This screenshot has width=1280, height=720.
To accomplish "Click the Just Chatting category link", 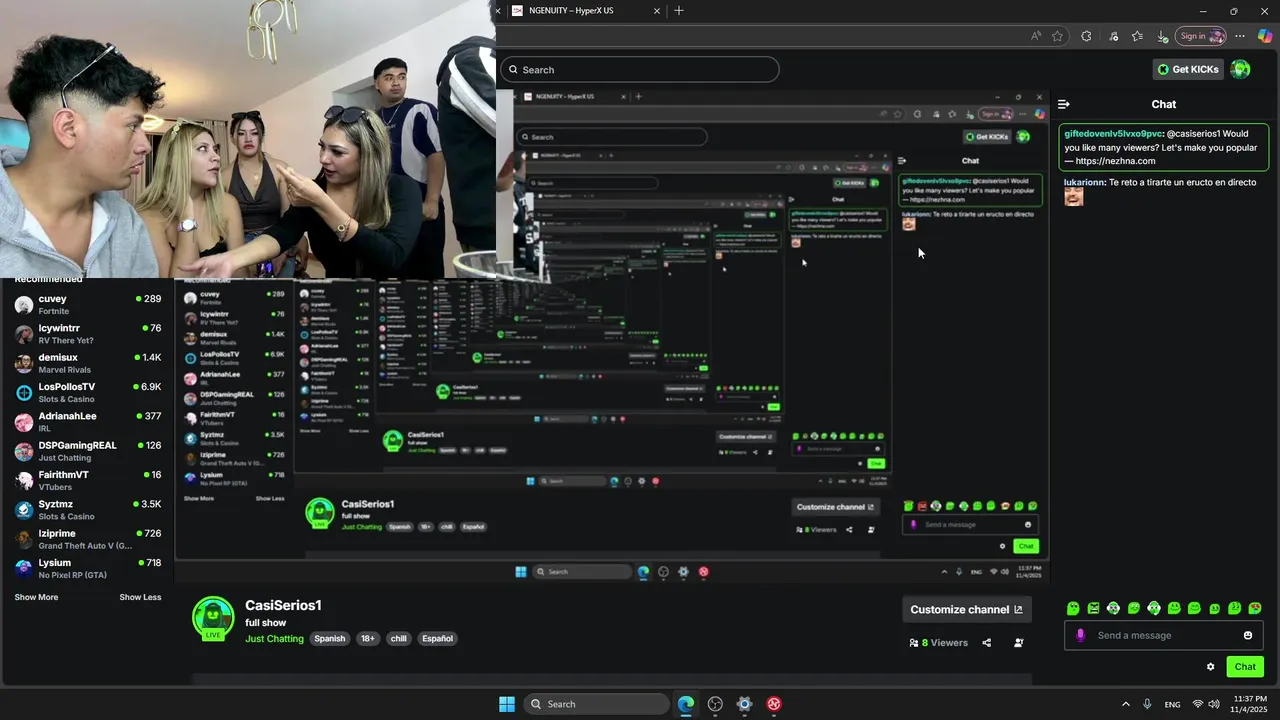I will (x=274, y=638).
